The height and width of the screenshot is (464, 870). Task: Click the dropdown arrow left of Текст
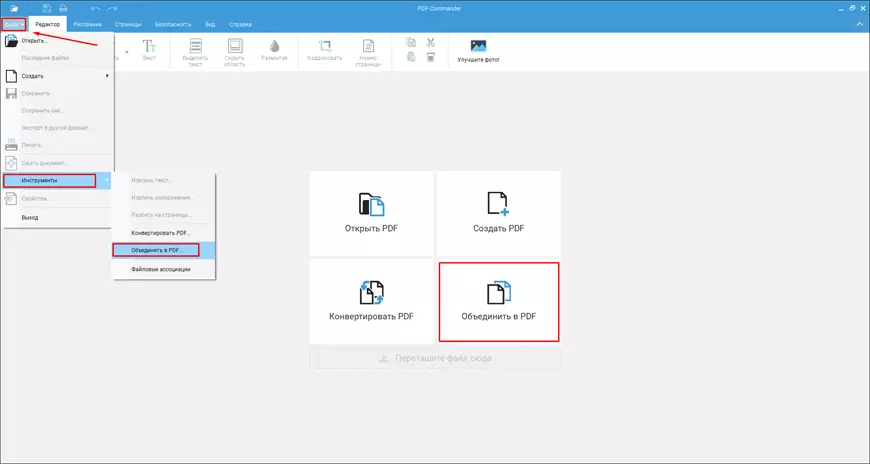coord(127,52)
